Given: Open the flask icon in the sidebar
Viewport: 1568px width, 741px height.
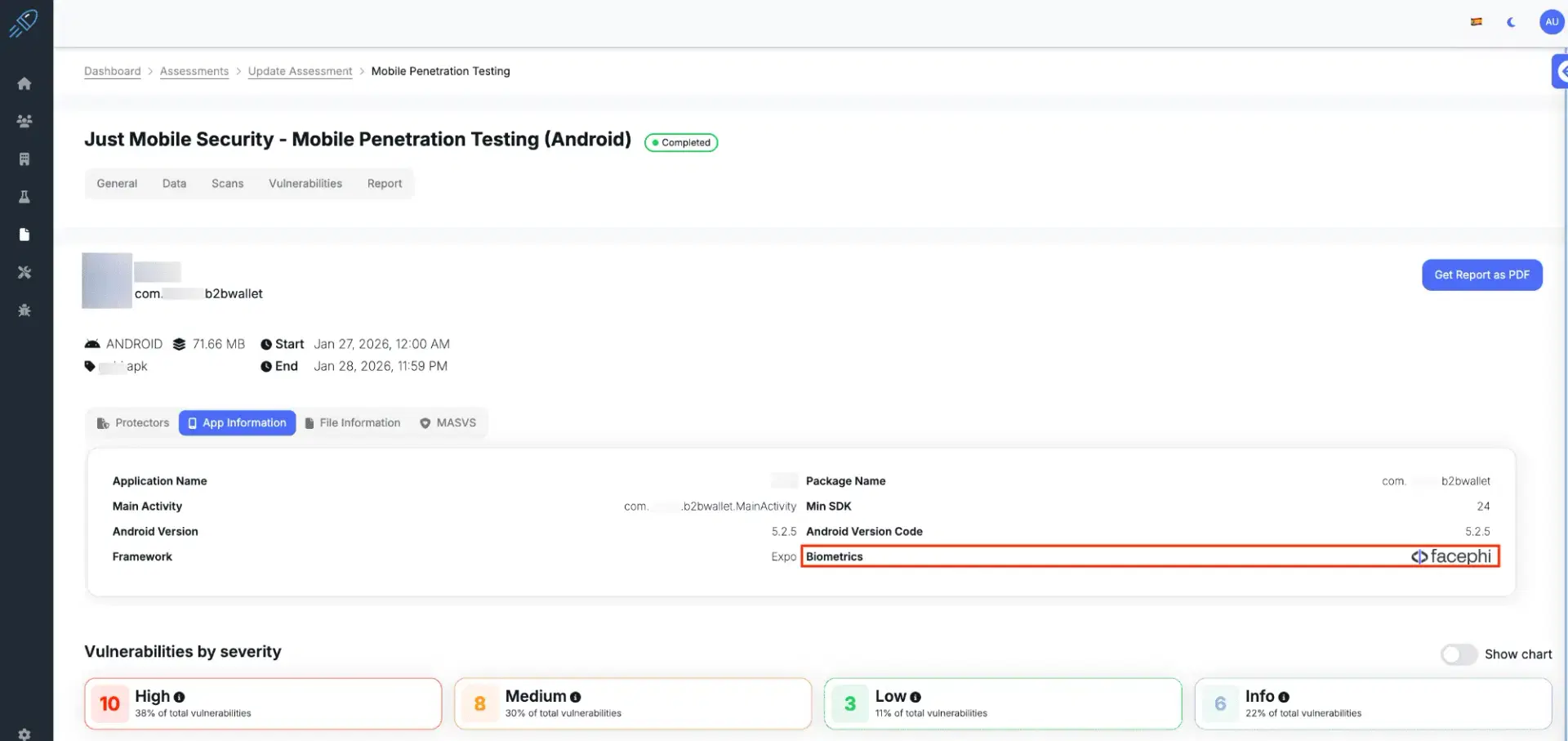Looking at the screenshot, I should 24,197.
